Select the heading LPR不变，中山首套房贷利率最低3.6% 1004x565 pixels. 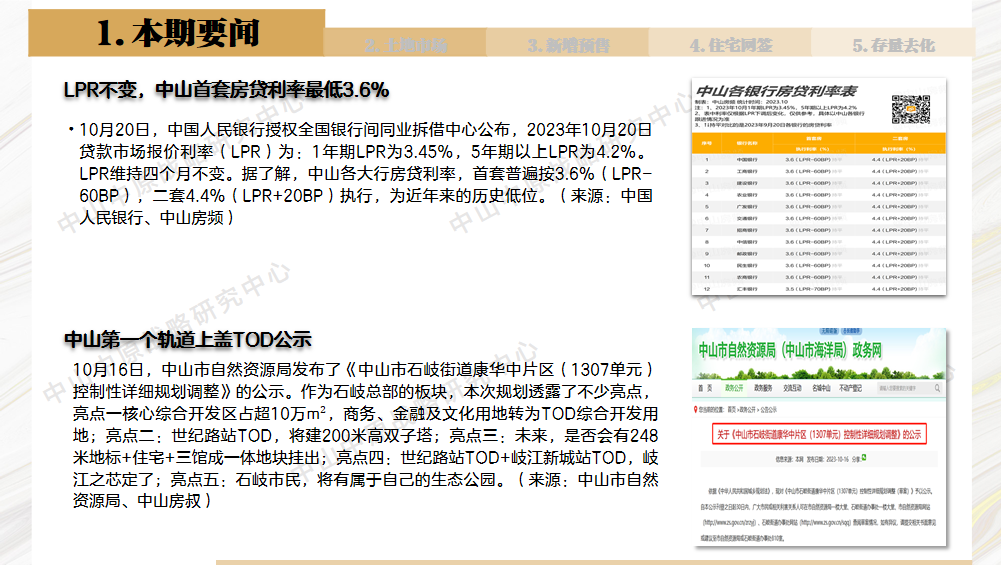(226, 90)
